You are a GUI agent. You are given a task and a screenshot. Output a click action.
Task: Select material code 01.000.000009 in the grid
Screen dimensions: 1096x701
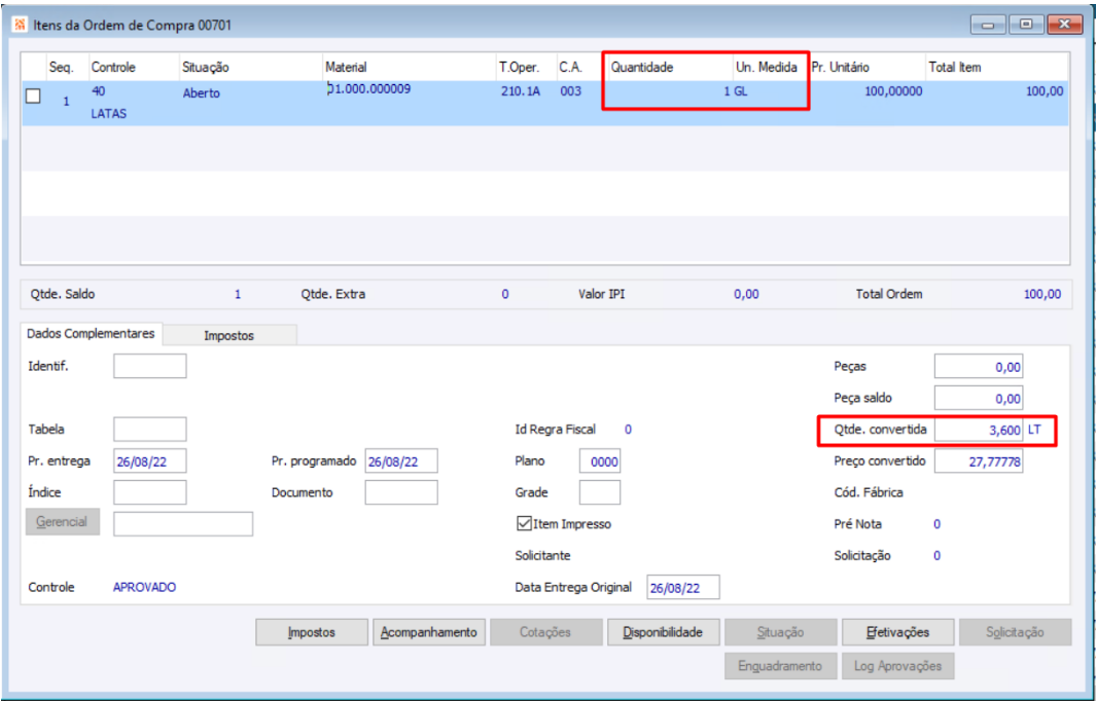click(x=369, y=89)
